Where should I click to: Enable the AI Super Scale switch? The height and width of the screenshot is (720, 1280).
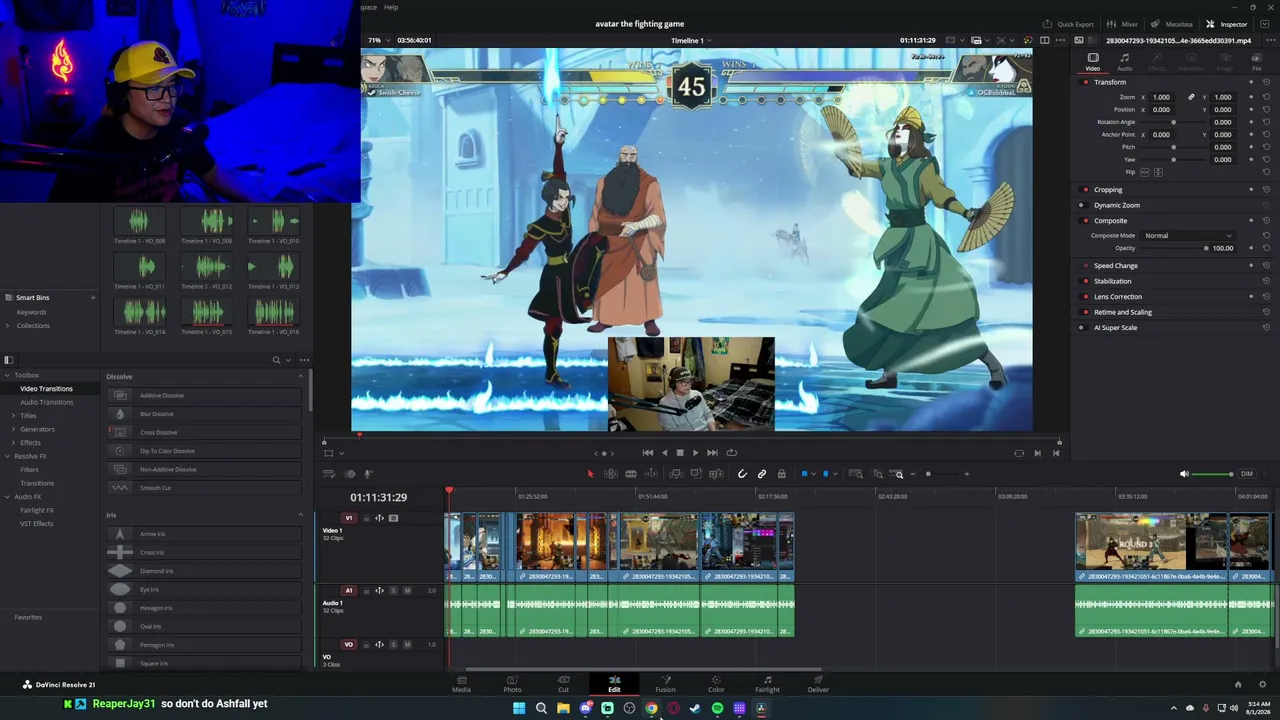pos(1081,328)
